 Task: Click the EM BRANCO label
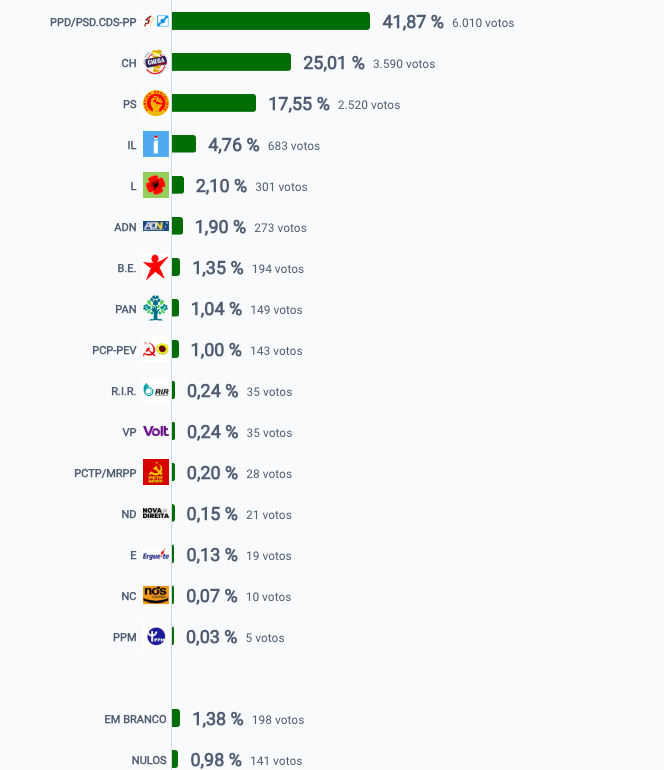135,719
